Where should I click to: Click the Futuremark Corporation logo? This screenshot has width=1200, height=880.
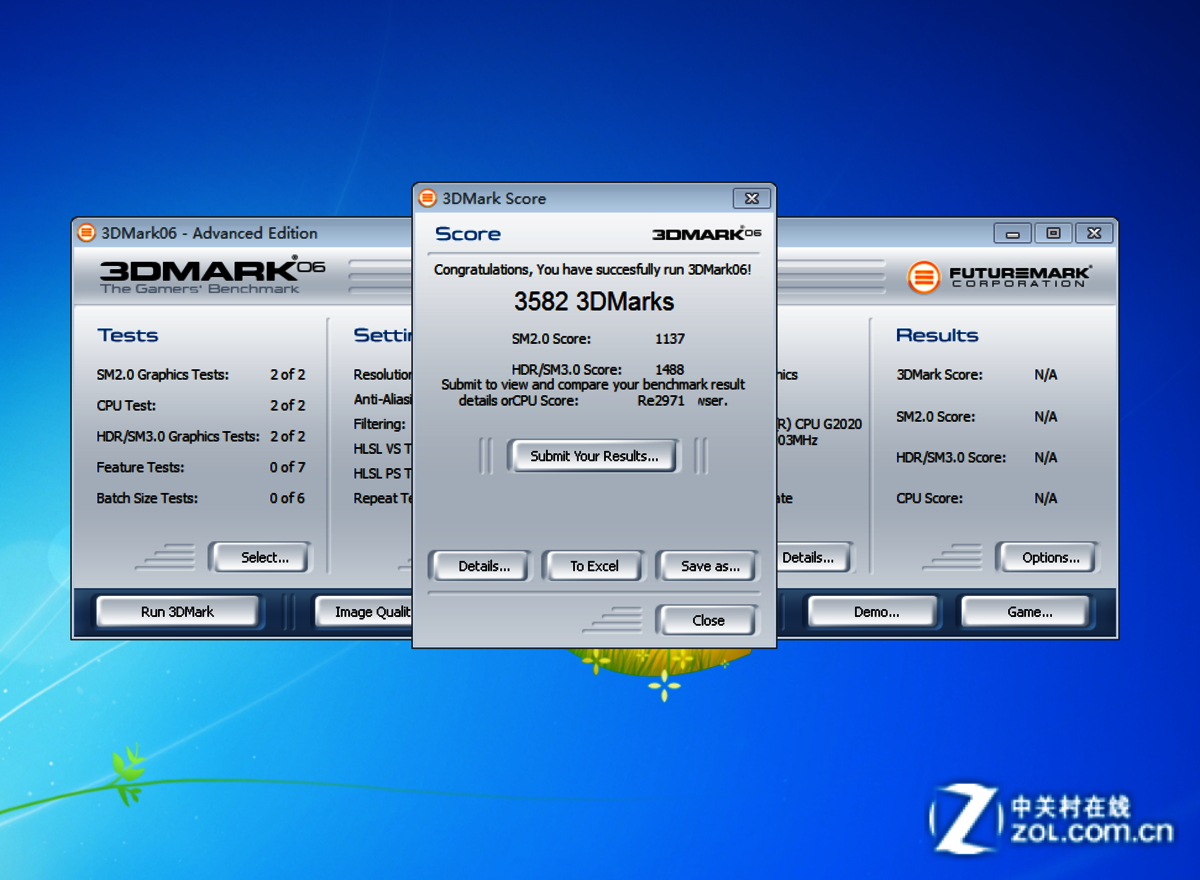tap(999, 277)
